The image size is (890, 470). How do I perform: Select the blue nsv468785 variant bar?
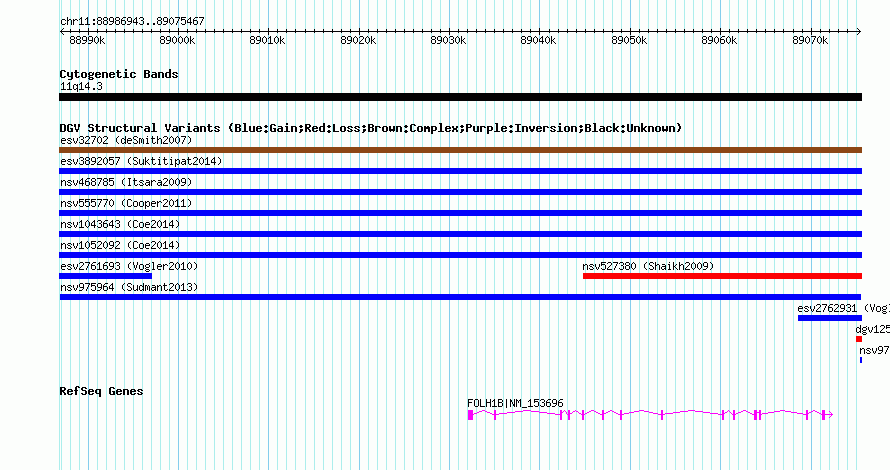tap(460, 192)
